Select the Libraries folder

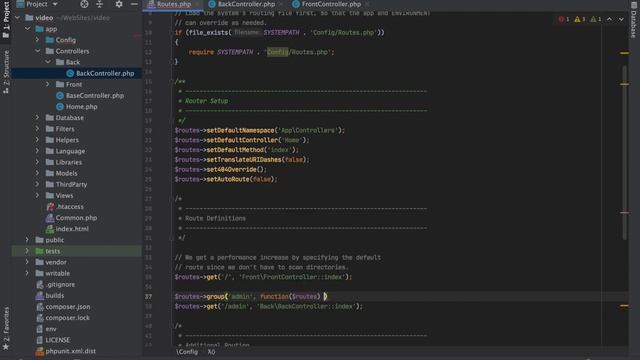tap(69, 162)
